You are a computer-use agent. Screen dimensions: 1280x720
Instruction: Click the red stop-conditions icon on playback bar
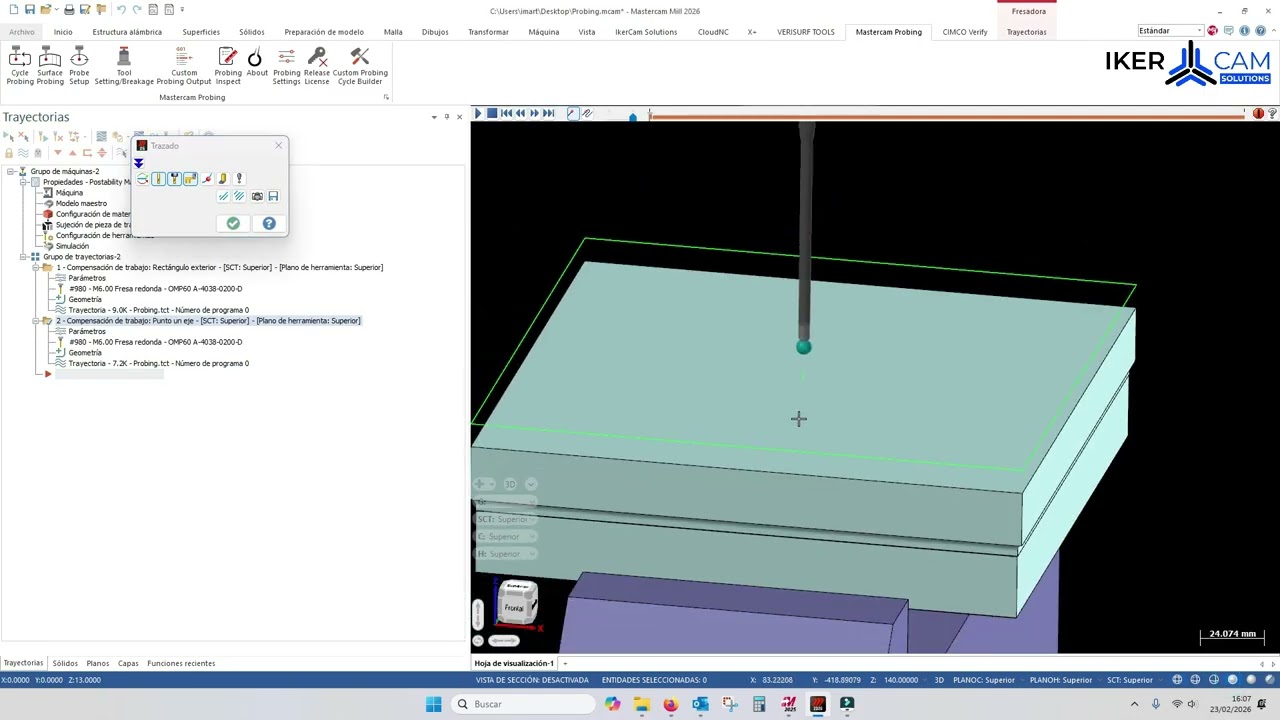(1259, 114)
